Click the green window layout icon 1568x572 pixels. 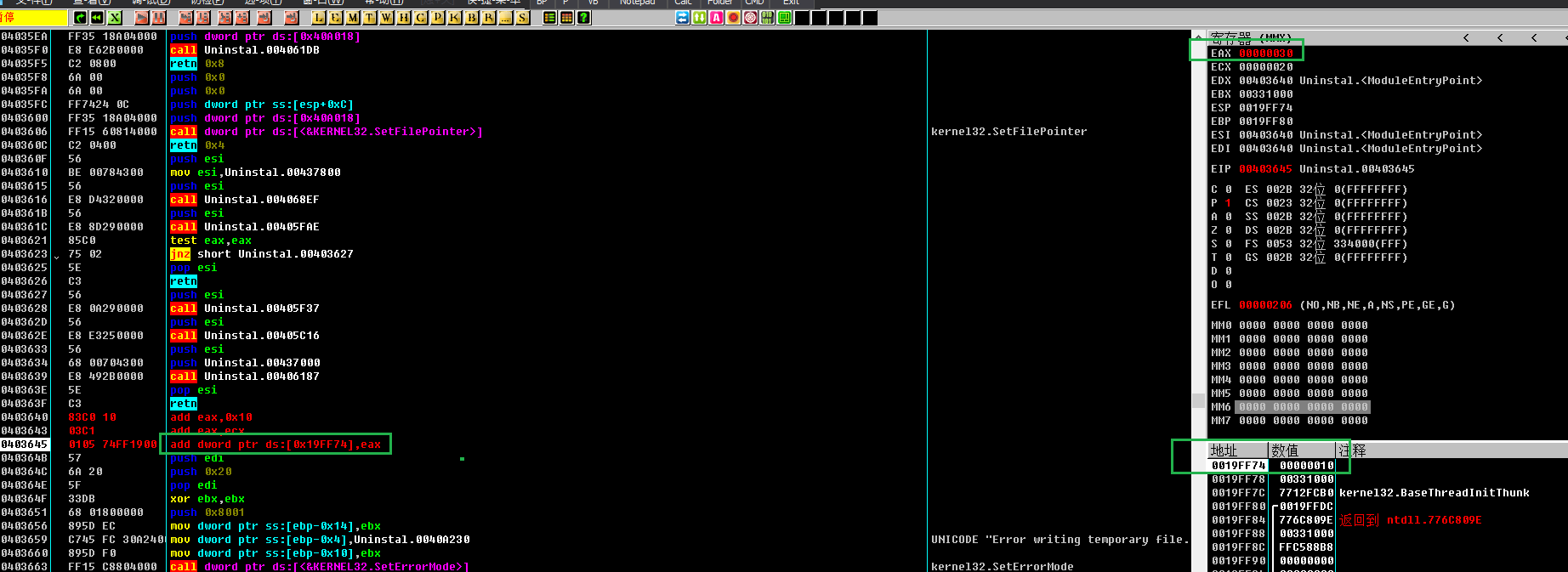tap(785, 18)
